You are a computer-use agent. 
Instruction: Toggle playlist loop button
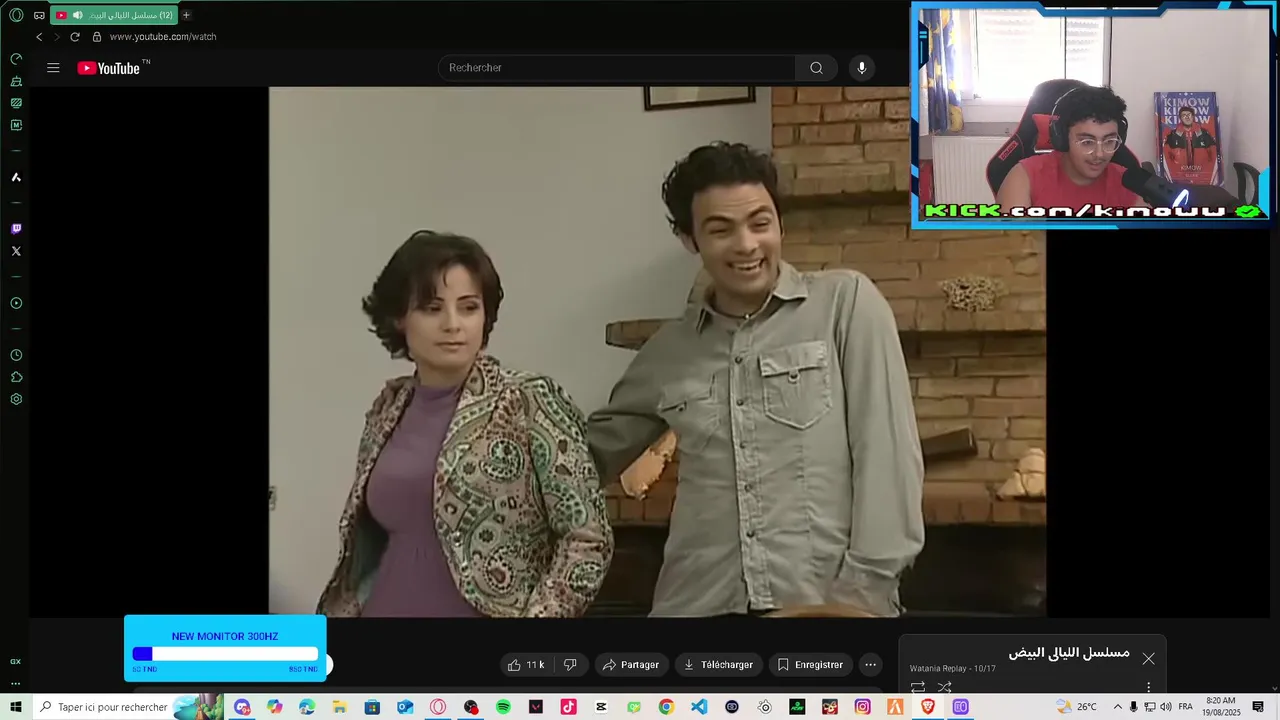pyautogui.click(x=918, y=687)
